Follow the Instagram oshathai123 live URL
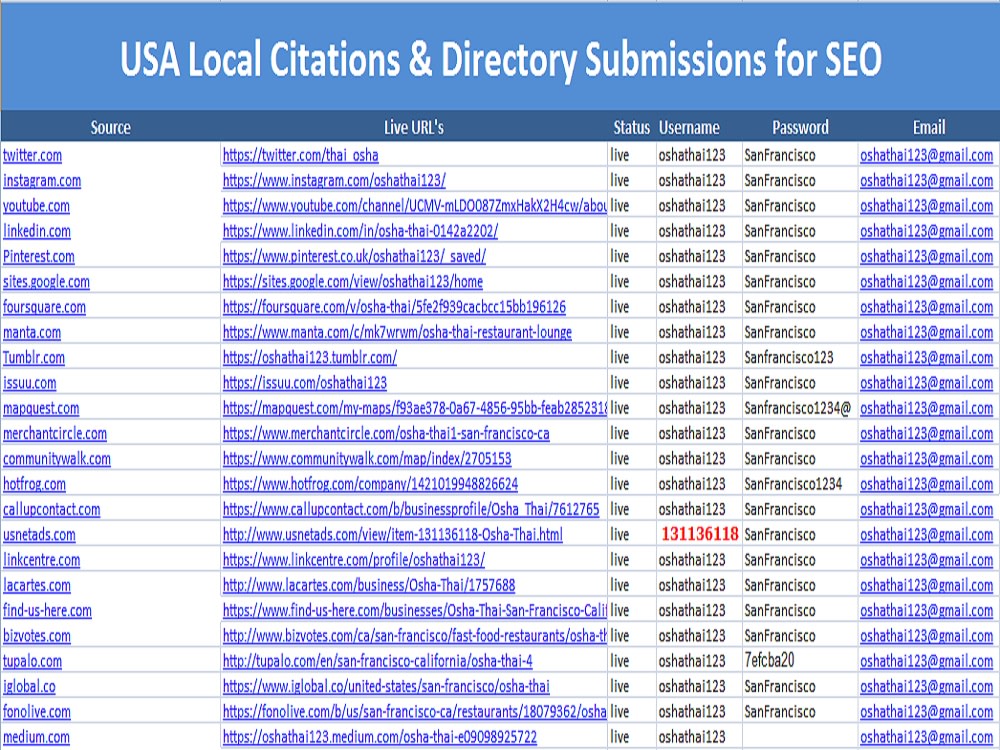Image resolution: width=1000 pixels, height=750 pixels. 334,180
